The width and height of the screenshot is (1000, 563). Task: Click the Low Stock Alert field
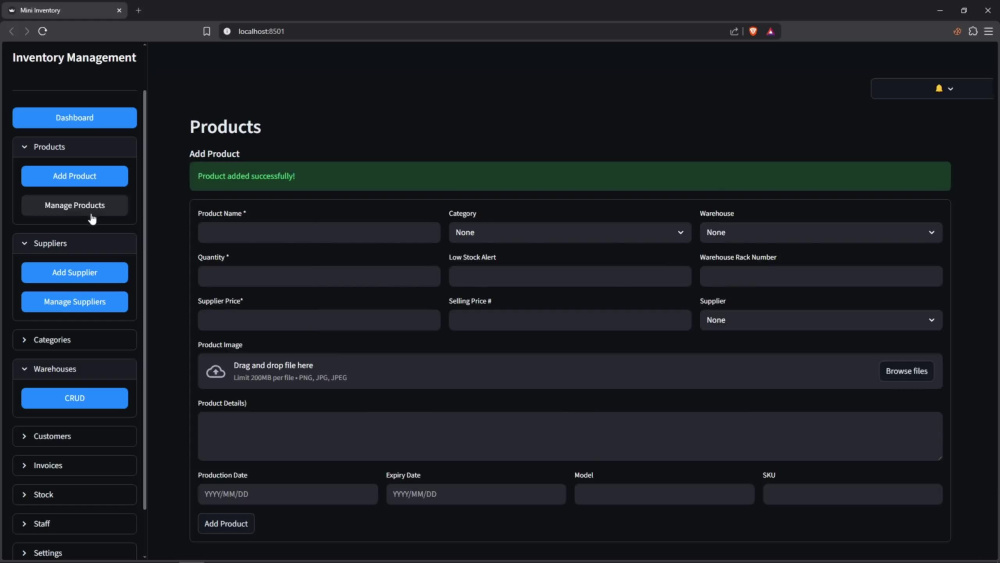pyautogui.click(x=570, y=277)
